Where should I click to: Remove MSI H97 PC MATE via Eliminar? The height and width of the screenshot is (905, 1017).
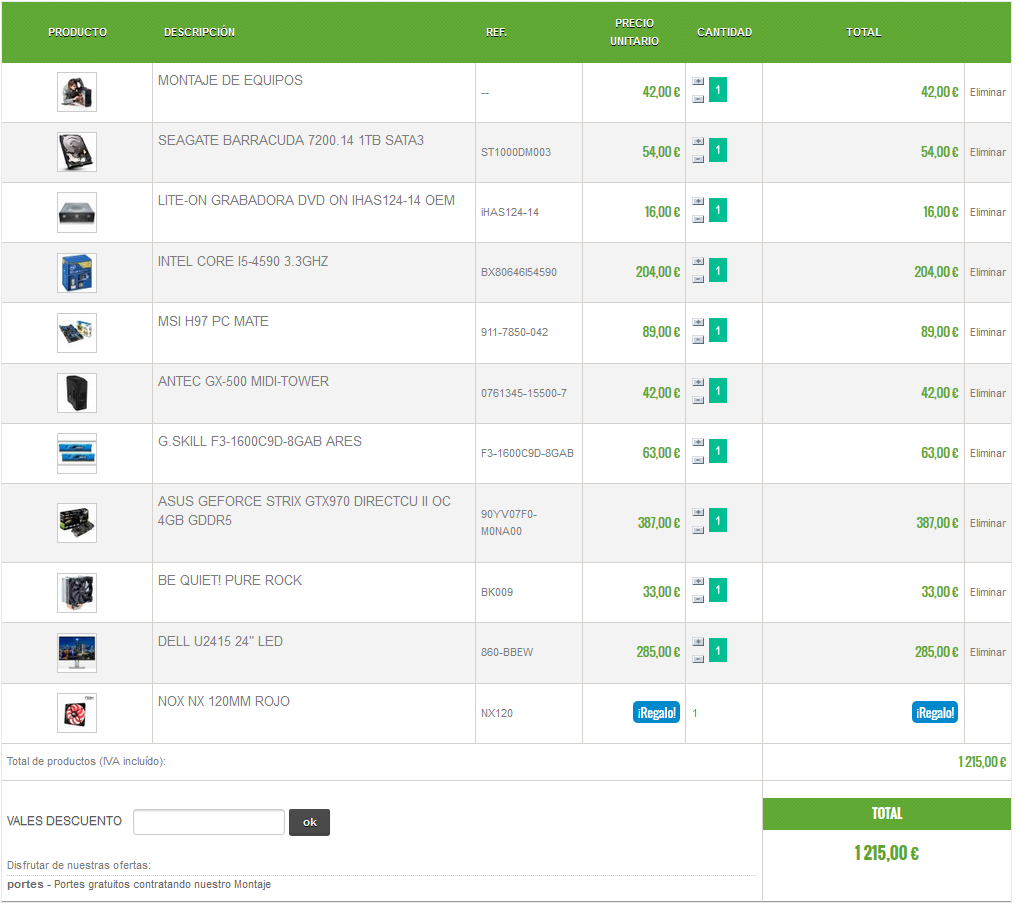(990, 333)
